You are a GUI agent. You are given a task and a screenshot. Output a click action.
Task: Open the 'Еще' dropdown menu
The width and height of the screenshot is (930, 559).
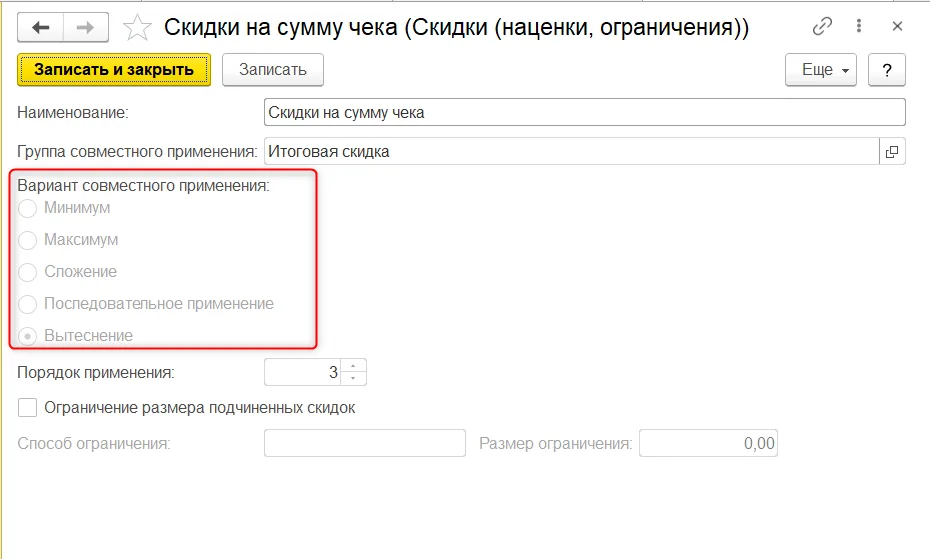point(821,69)
